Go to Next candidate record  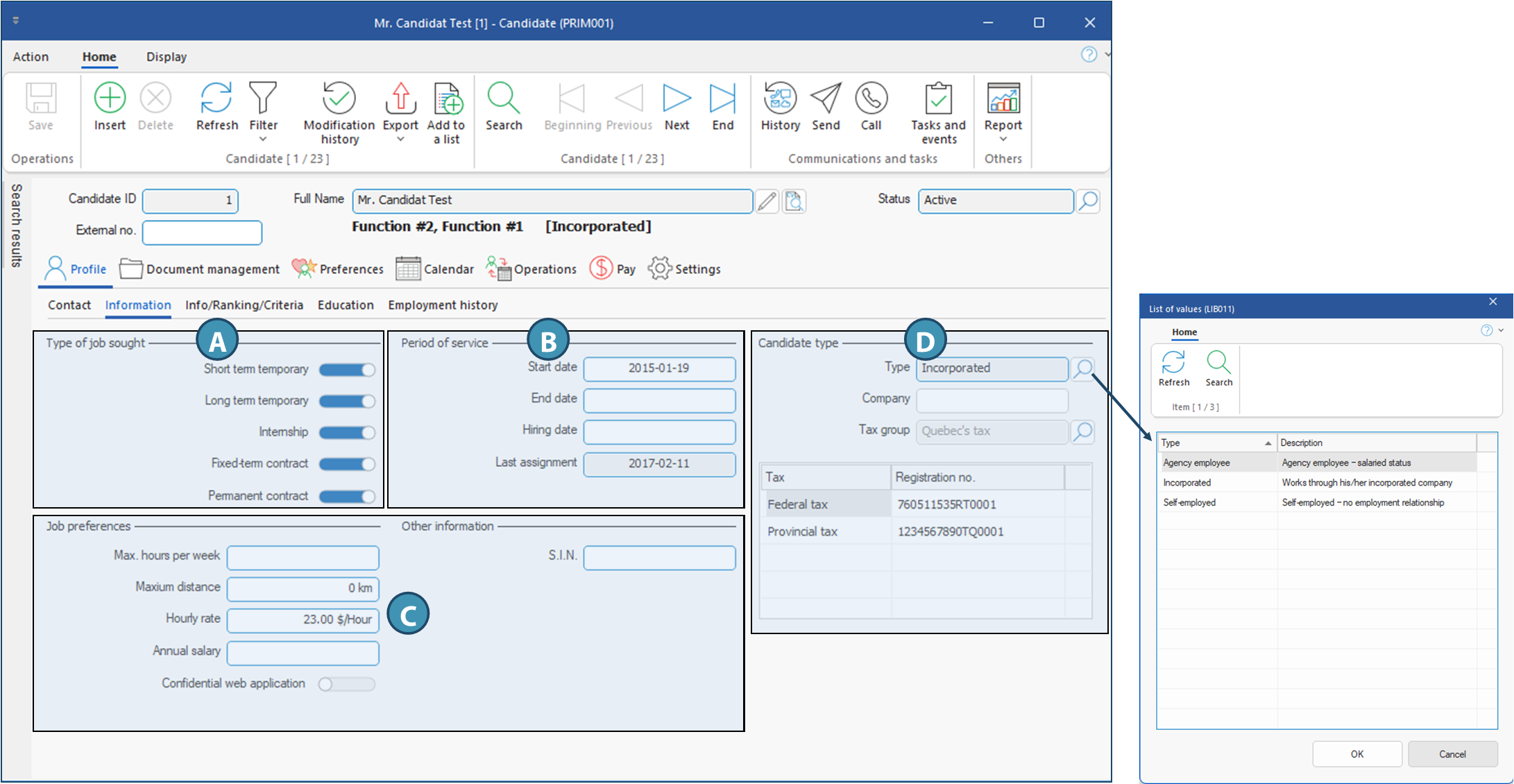[677, 98]
